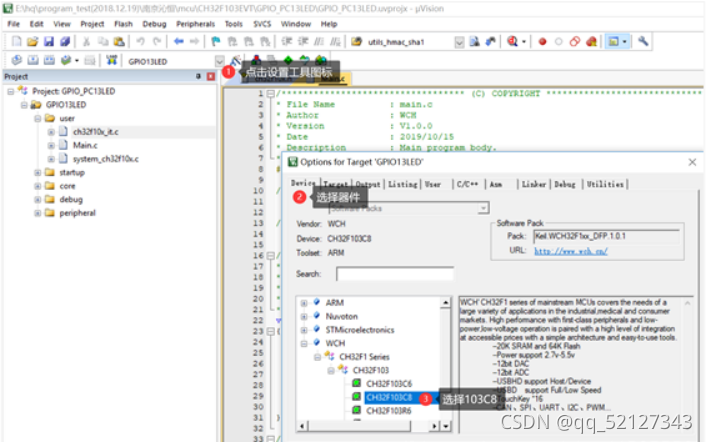707x443 pixels.
Task: Open the File menu
Action: (14, 24)
